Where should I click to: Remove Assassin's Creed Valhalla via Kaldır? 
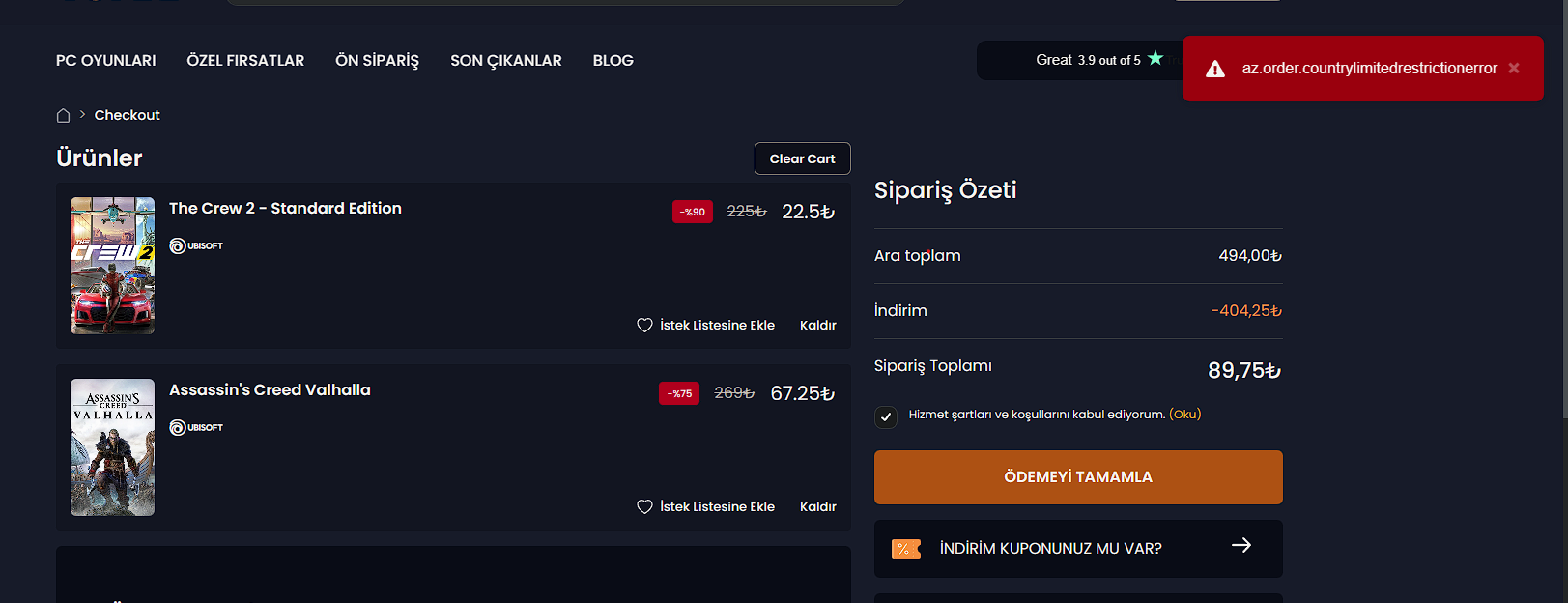click(817, 506)
